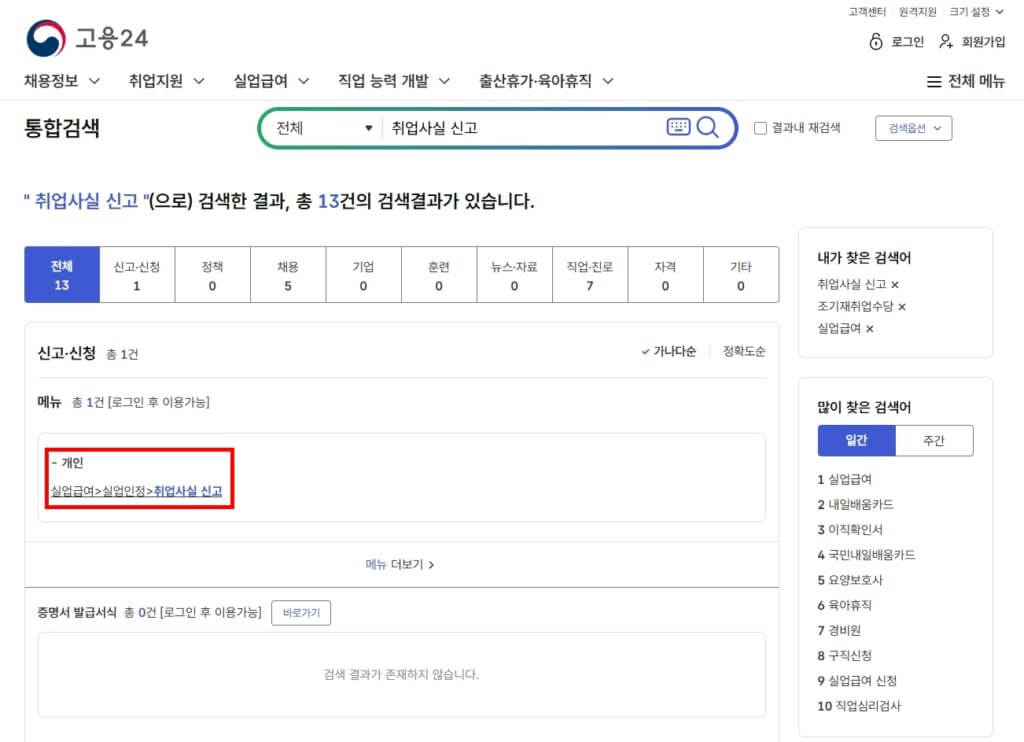The image size is (1024, 742).
Task: Click the search text input field
Action: pyautogui.click(x=520, y=128)
